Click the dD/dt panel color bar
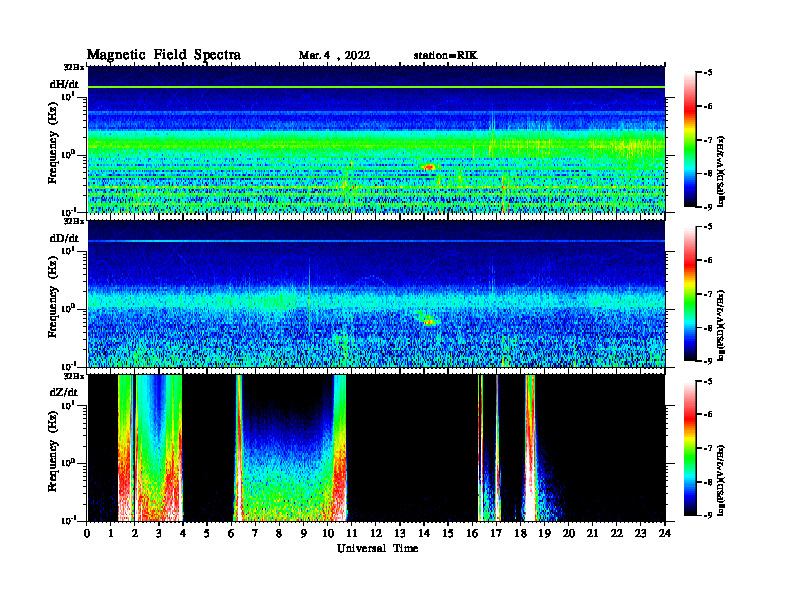792x612 pixels. tap(689, 293)
